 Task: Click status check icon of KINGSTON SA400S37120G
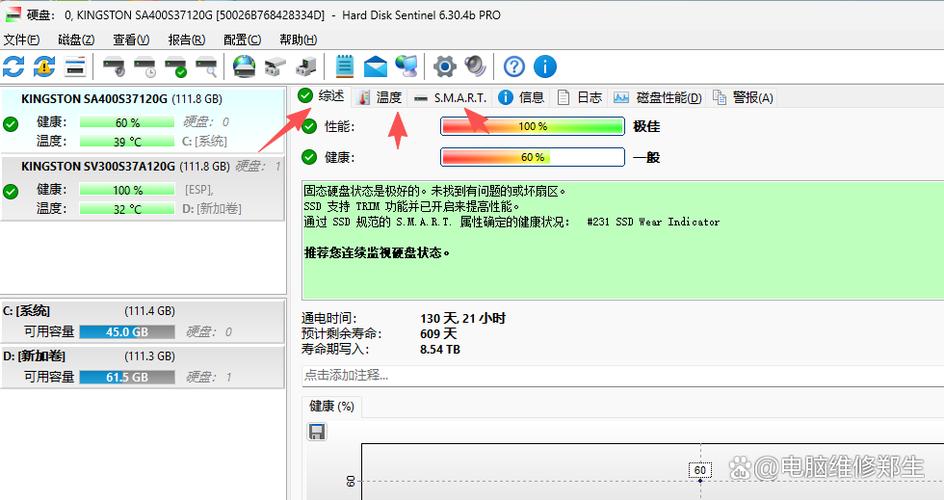(10, 125)
